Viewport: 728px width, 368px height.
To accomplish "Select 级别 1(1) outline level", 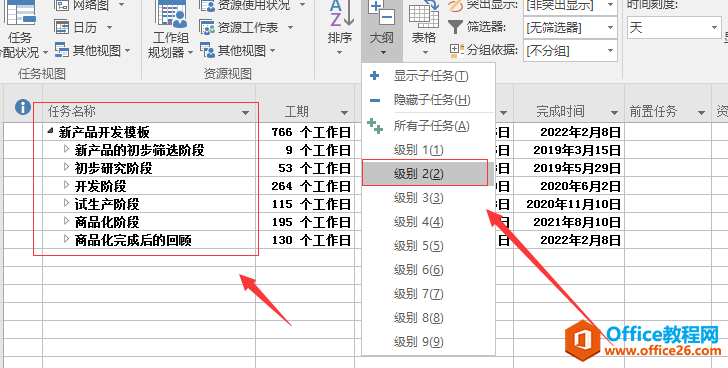I will click(428, 150).
